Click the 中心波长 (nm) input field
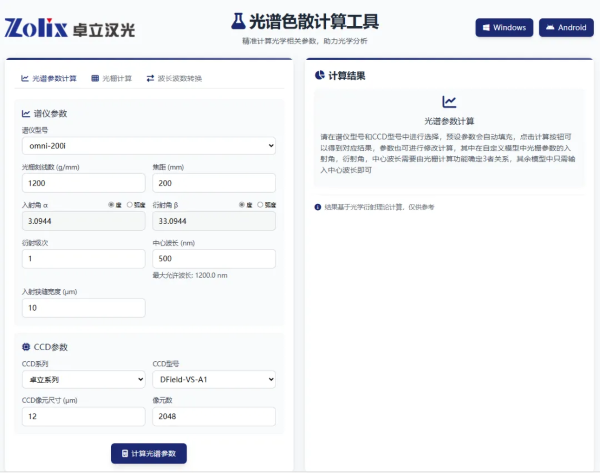The image size is (600, 473). click(x=213, y=258)
